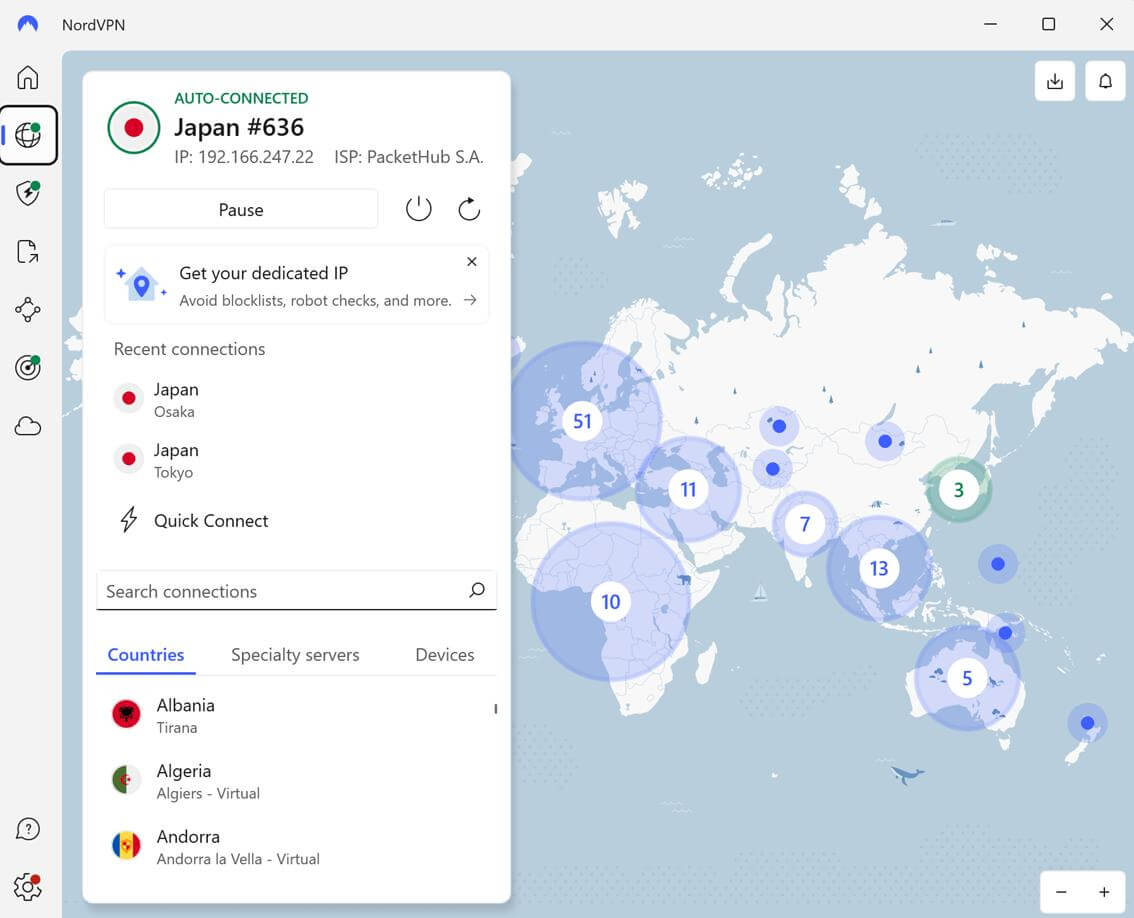This screenshot has height=918, width=1134.
Task: Disconnect using the power icon
Action: pos(418,209)
